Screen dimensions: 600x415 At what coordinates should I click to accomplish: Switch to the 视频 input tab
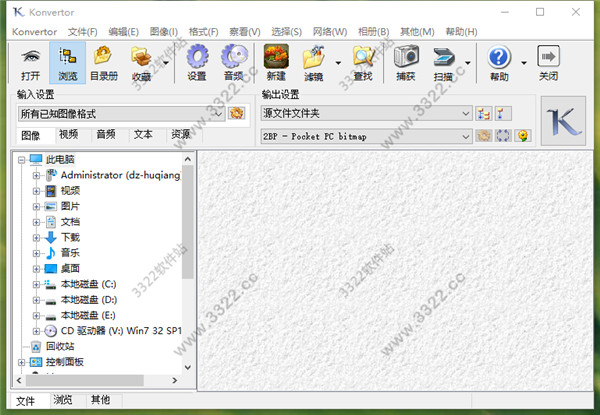[68, 134]
